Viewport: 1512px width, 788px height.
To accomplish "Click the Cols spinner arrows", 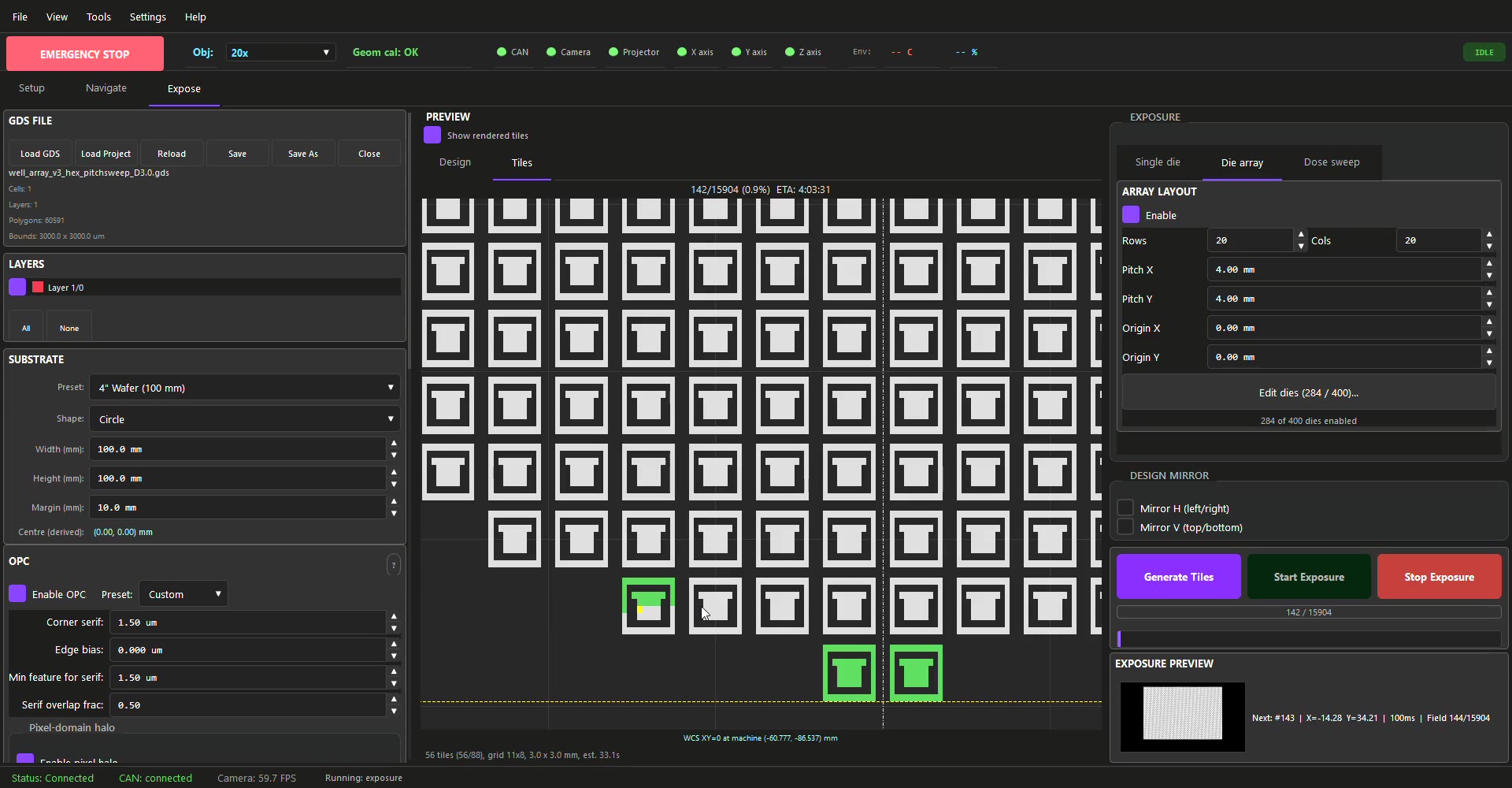I will (1488, 240).
